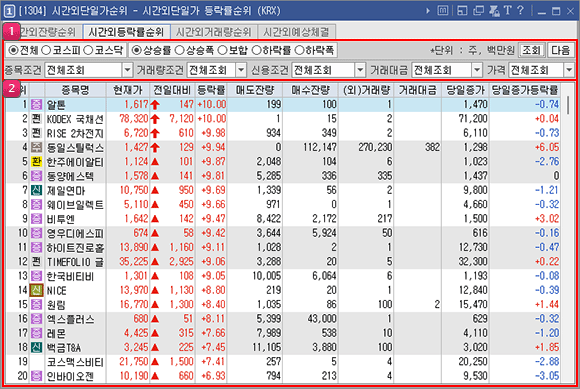Screen dimensions: 580x389
Task: Select the 하락률 radio button
Action: (x=256, y=50)
